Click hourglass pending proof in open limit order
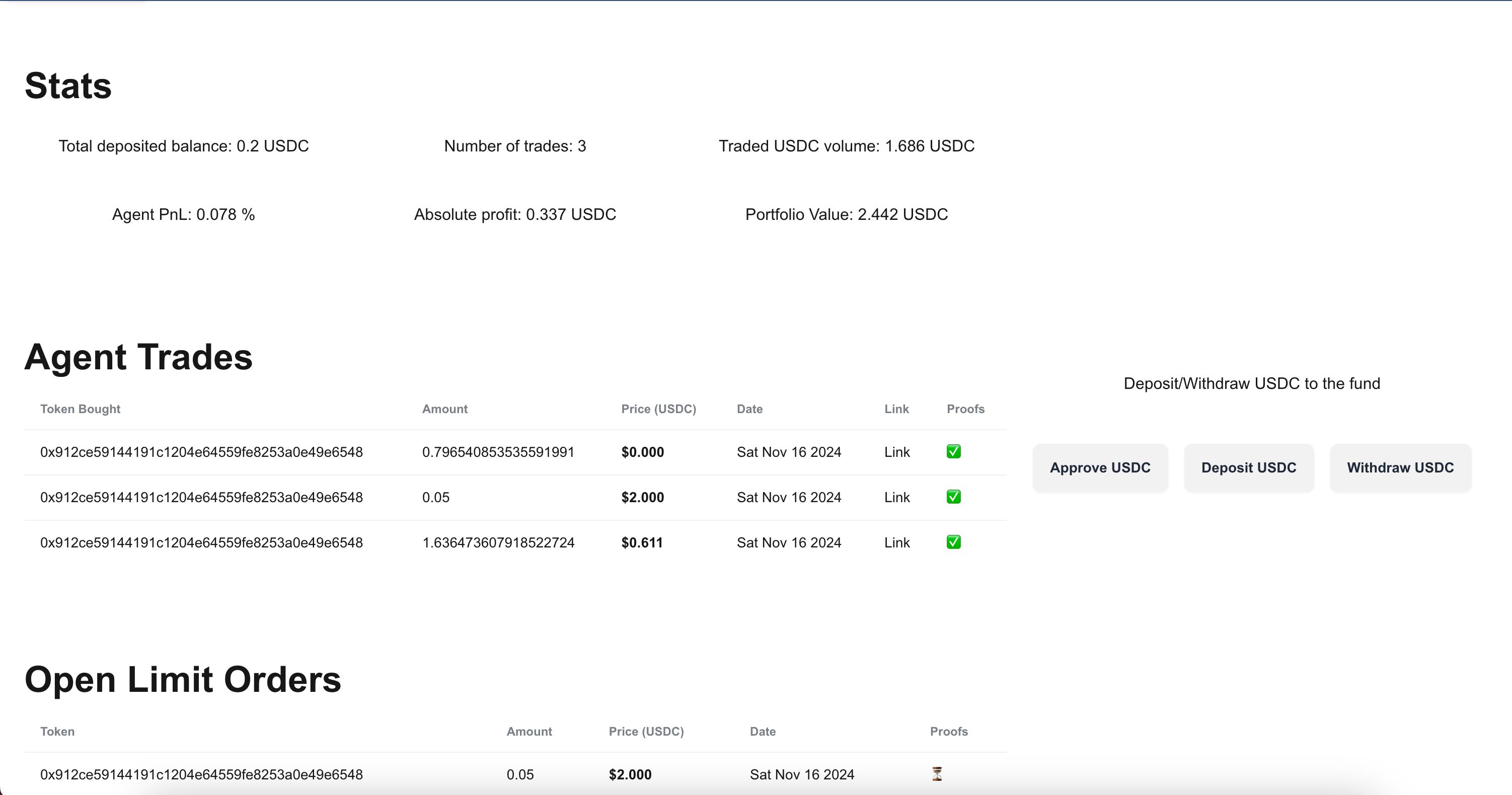The width and height of the screenshot is (1512, 795). tap(937, 774)
